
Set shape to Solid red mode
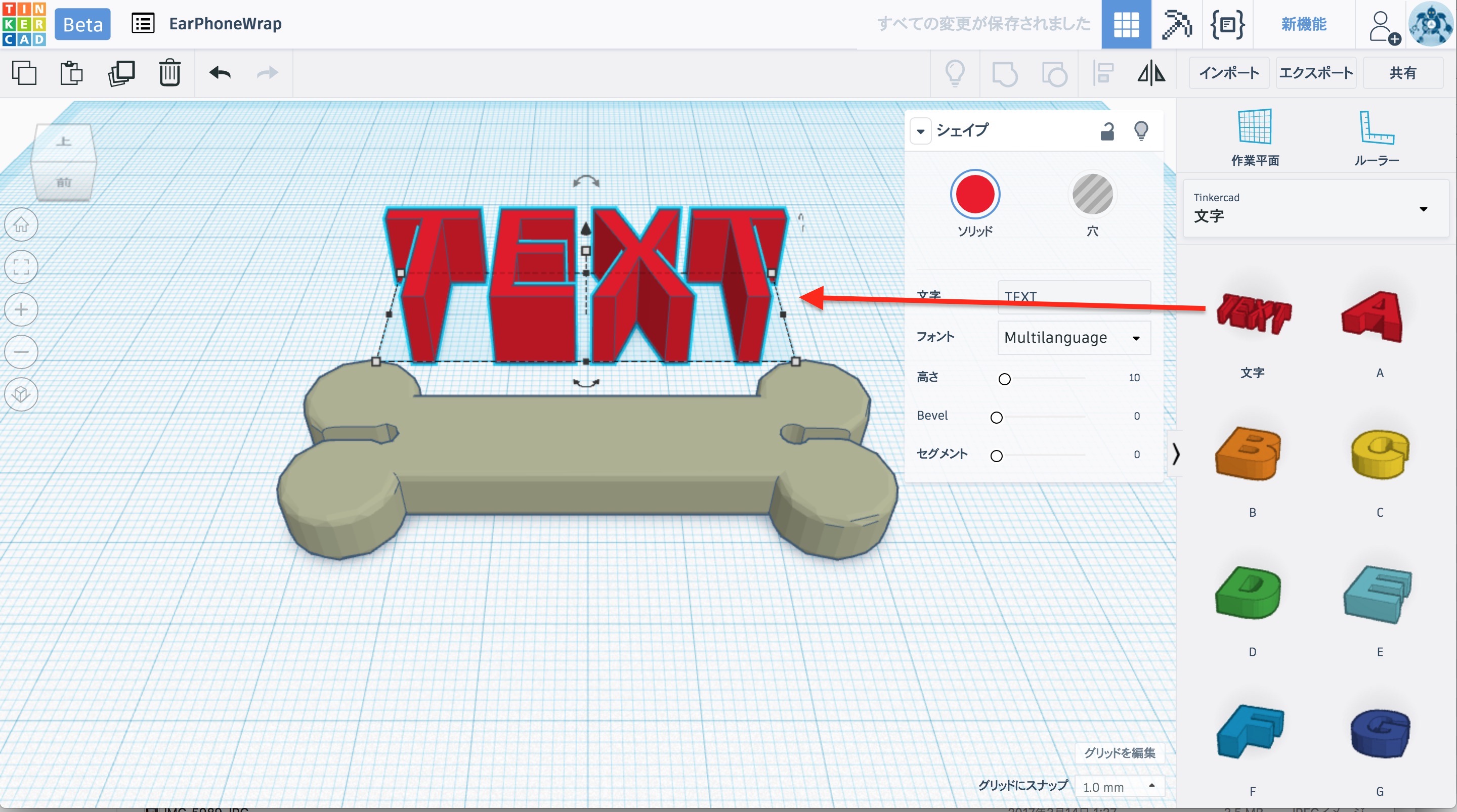[974, 195]
